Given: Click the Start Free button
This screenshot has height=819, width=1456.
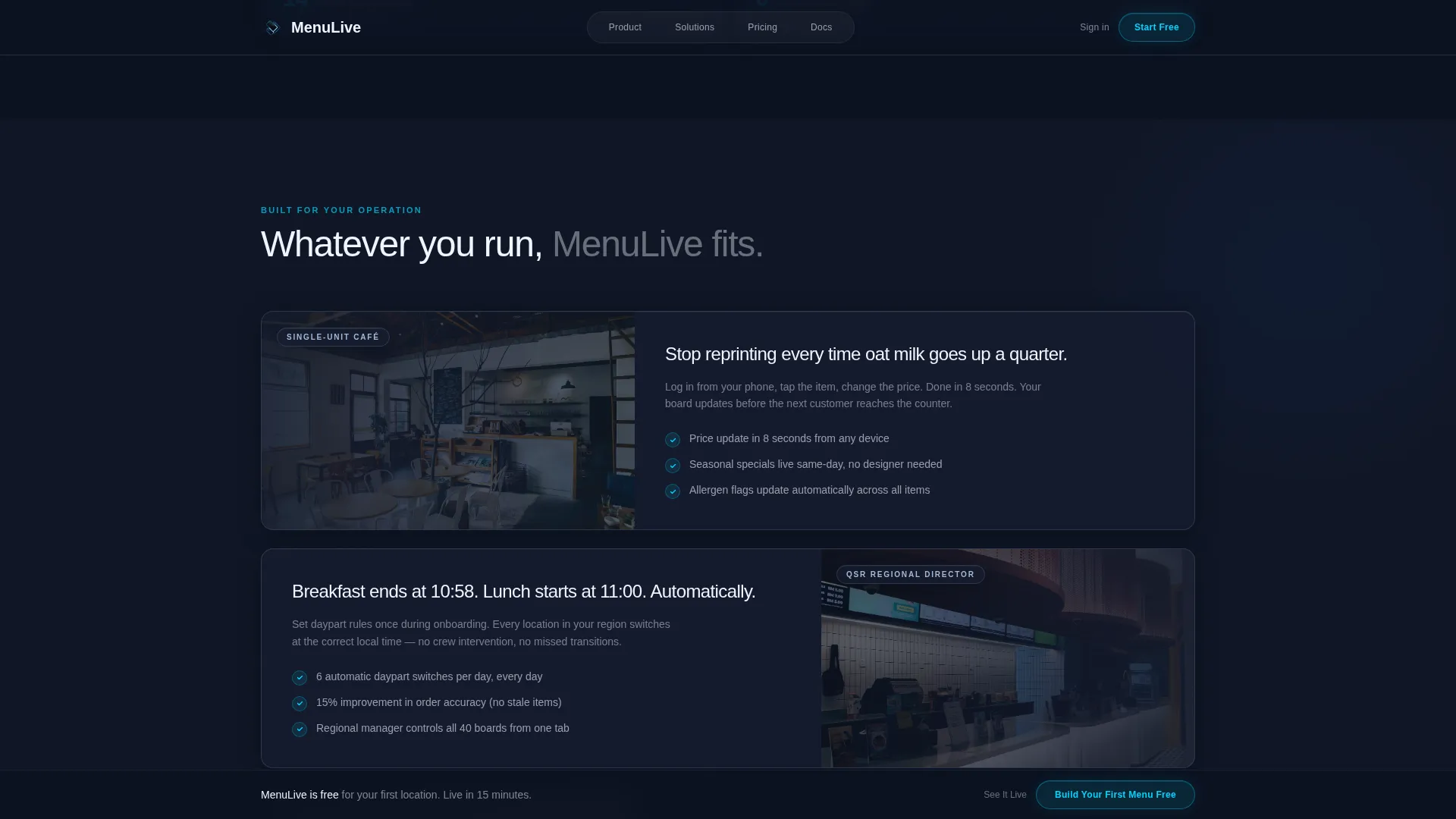Looking at the screenshot, I should click(x=1156, y=27).
